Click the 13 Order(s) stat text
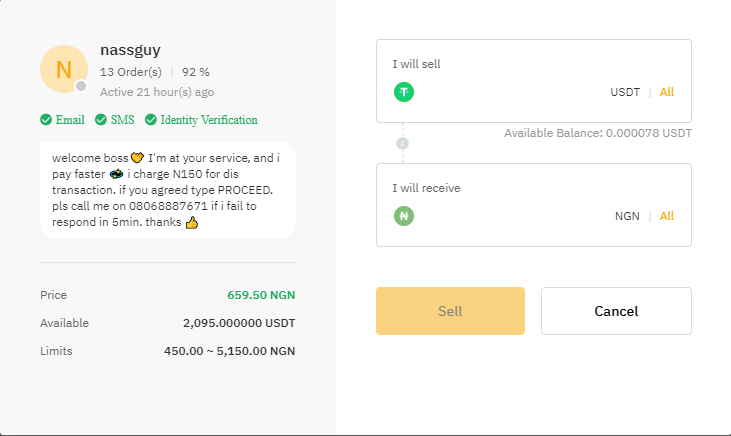The height and width of the screenshot is (436, 731). point(131,72)
